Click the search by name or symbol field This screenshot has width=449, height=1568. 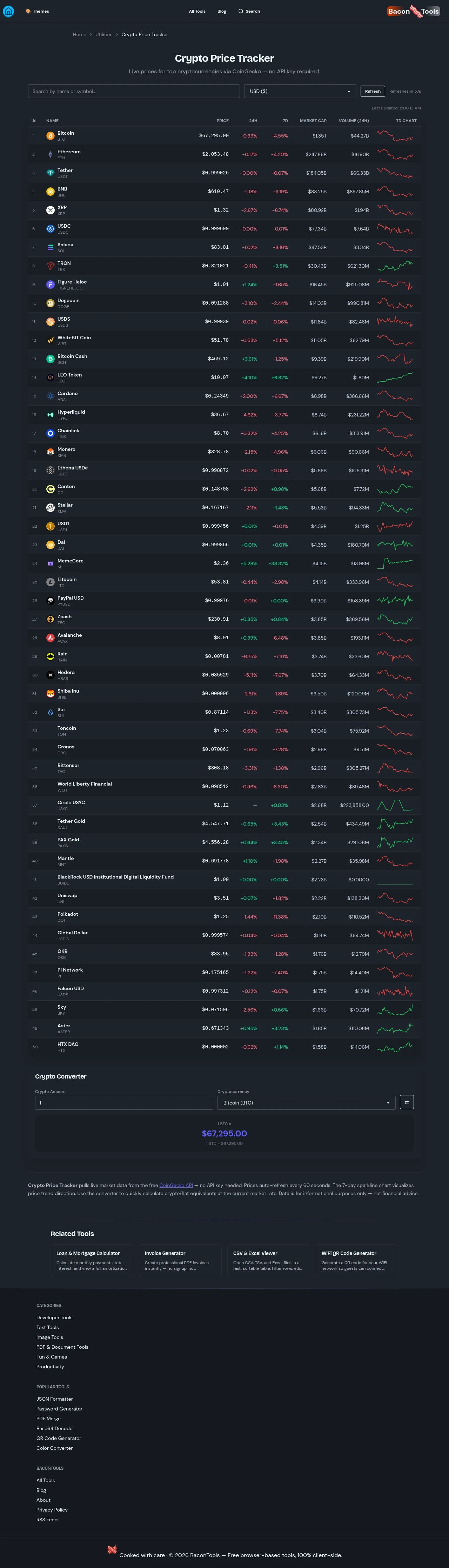coord(134,91)
